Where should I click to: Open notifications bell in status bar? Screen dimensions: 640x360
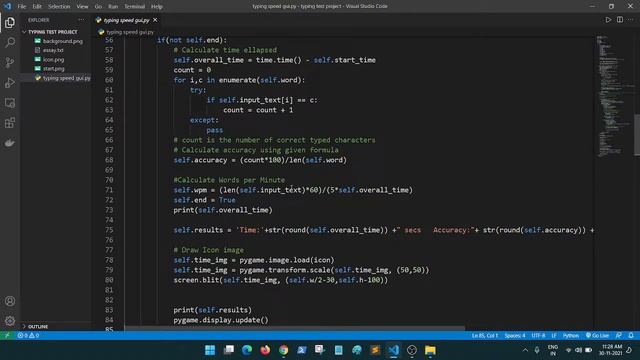pyautogui.click(x=631, y=336)
